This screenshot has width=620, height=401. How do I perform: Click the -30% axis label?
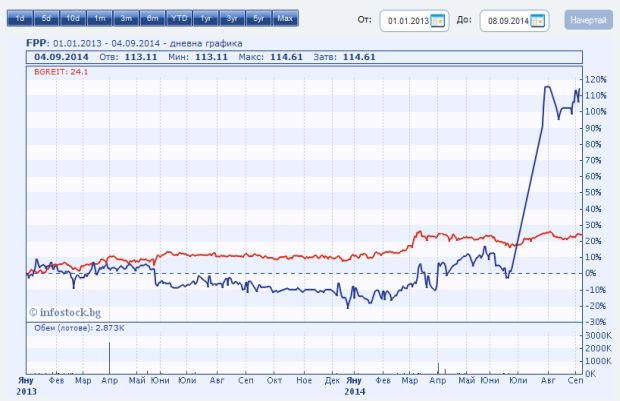(x=595, y=322)
